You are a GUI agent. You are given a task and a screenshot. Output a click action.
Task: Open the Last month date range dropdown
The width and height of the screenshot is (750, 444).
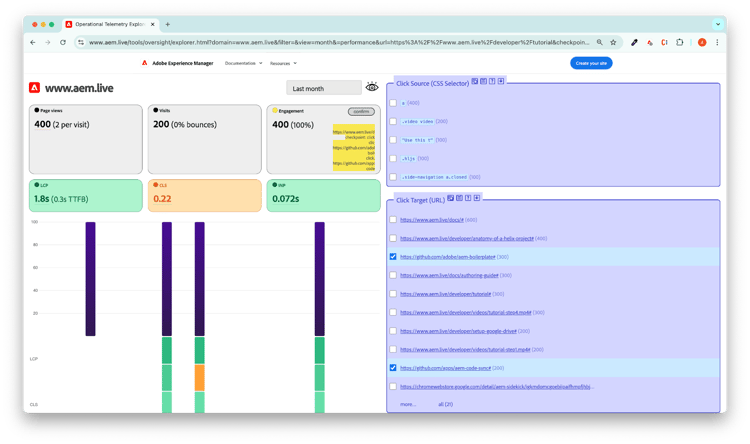323,88
